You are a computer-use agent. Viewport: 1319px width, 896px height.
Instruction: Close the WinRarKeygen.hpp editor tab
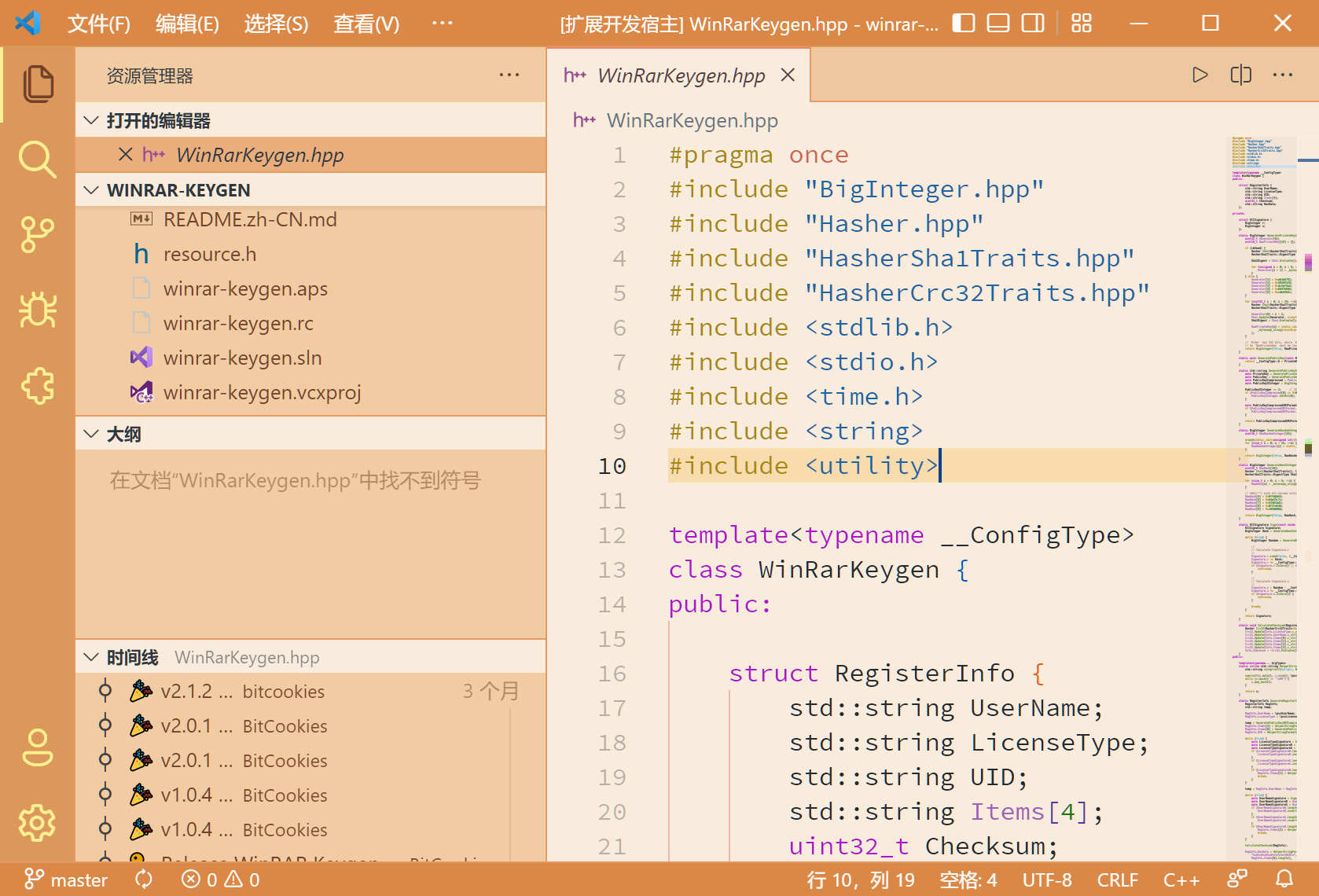(788, 75)
